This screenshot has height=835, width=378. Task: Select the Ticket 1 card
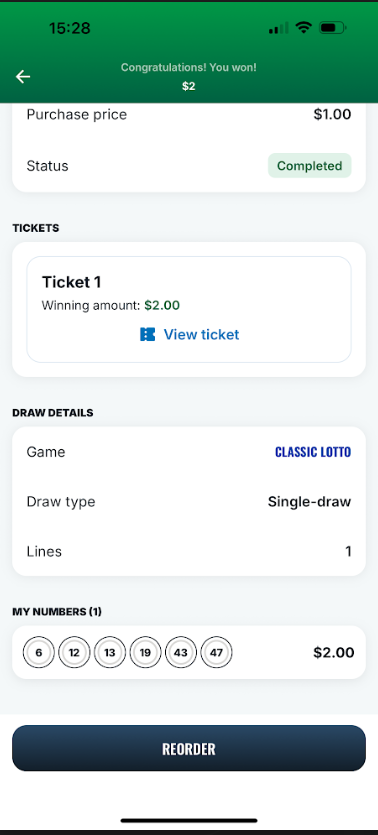(189, 309)
